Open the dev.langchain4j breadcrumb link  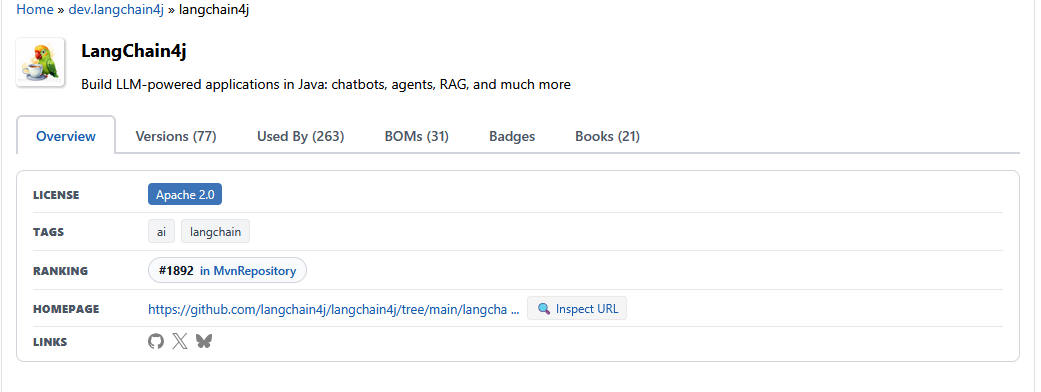pos(116,9)
